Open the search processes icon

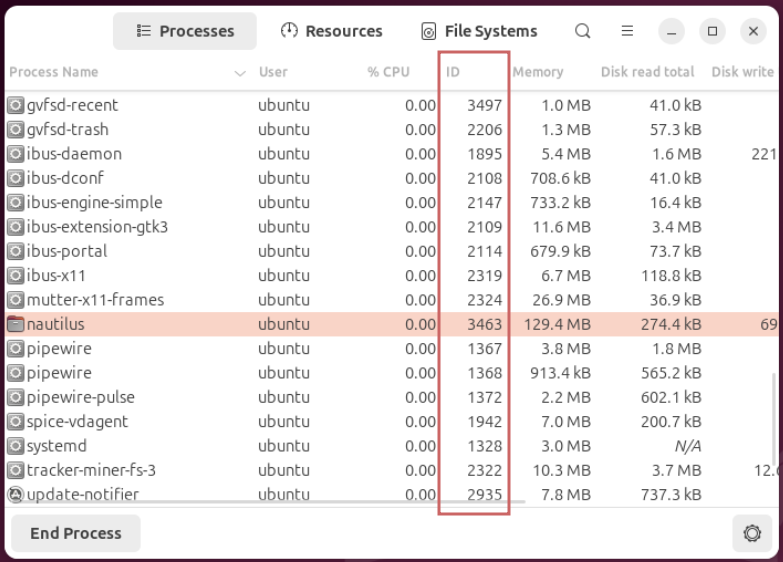582,31
